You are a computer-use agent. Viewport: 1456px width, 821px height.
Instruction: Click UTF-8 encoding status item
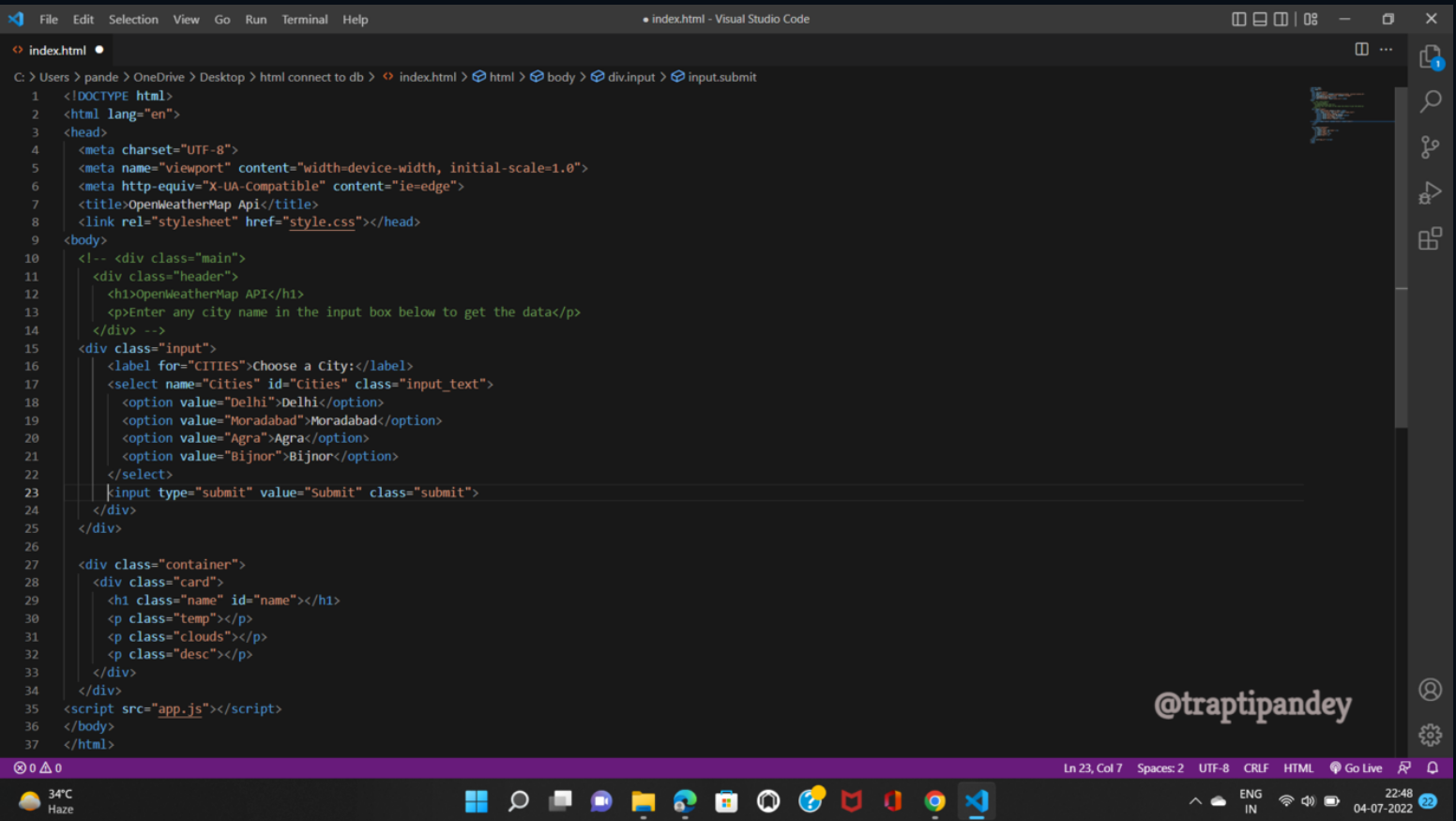tap(1213, 768)
